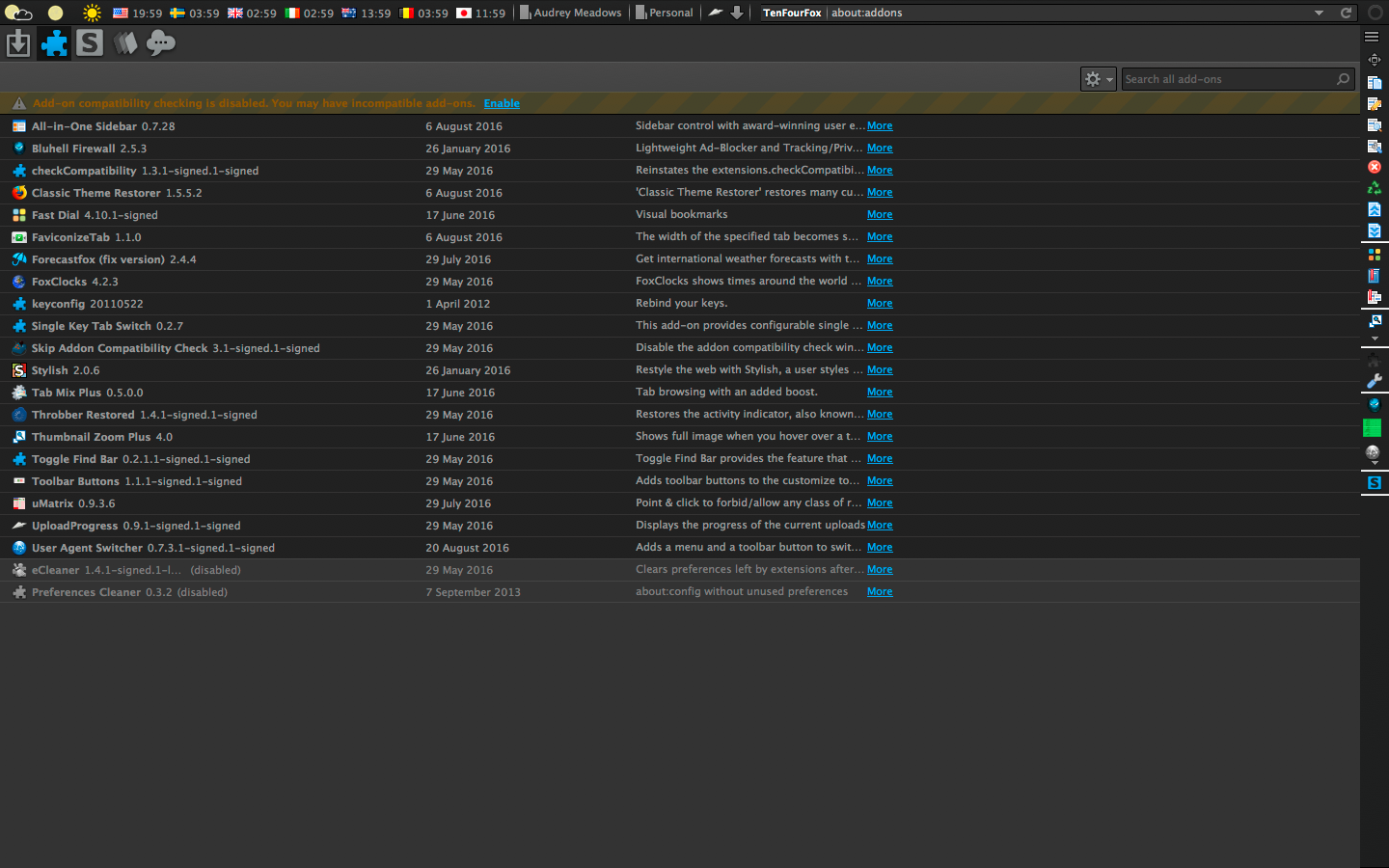This screenshot has height=868, width=1389.
Task: Select the Classic Theme Restorer row
Action: (680, 193)
